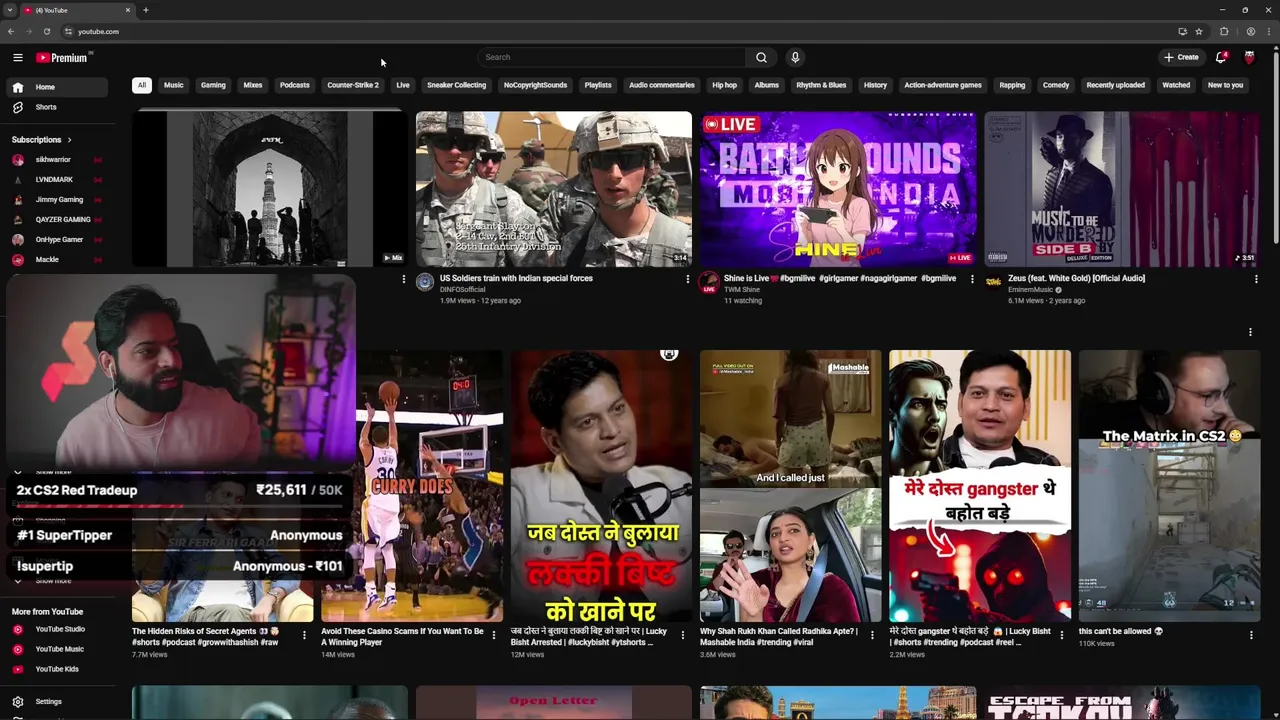Open Shorts shelf three-dot menu

point(1250,332)
